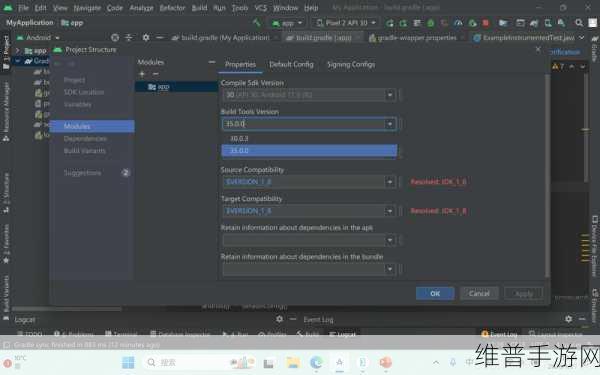Select the app module in the Modules list
This screenshot has height=375, width=600.
point(176,87)
